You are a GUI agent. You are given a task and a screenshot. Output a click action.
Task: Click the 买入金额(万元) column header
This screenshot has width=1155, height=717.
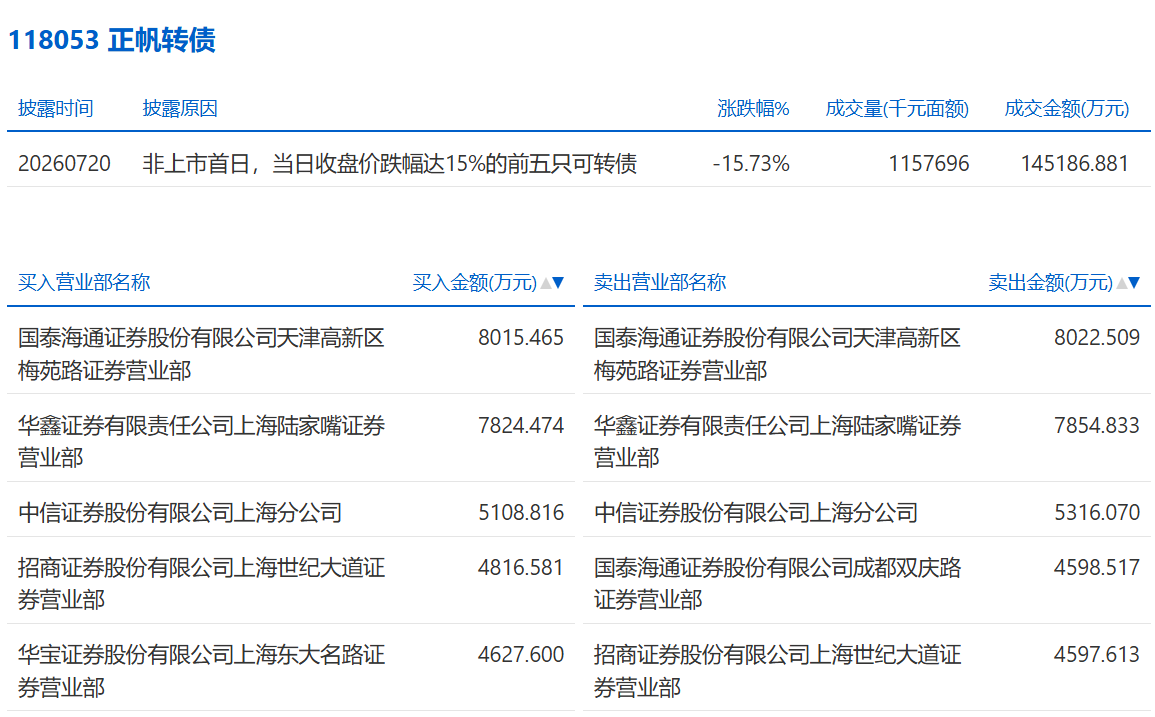tap(475, 282)
